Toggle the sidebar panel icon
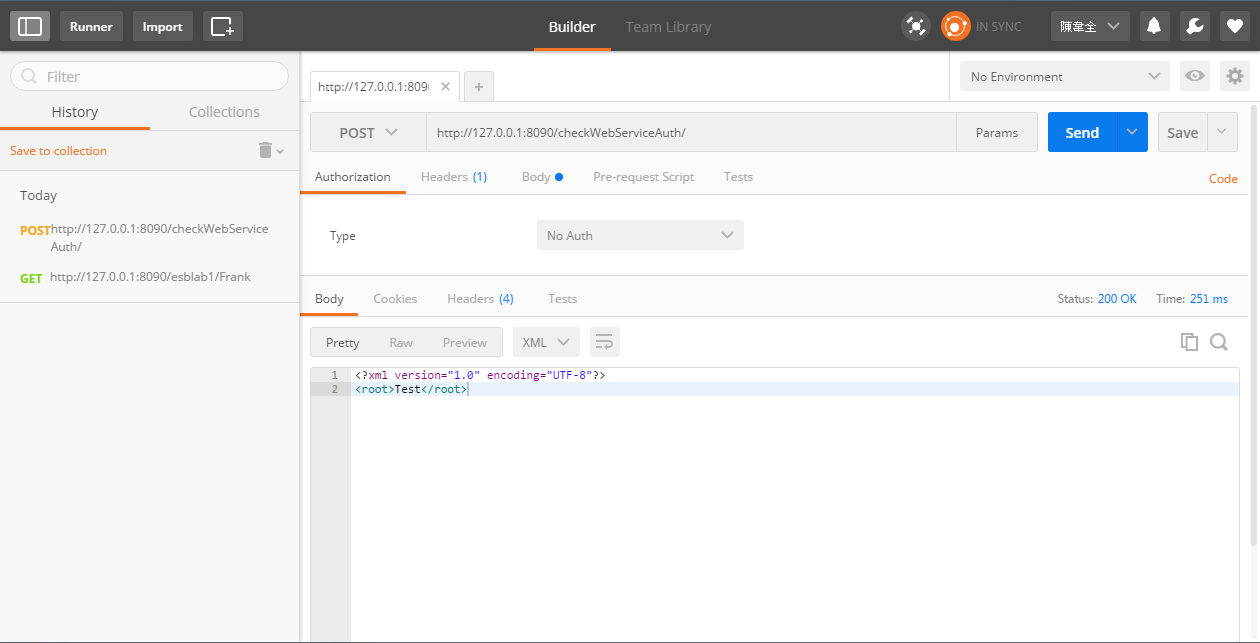The height and width of the screenshot is (643, 1260). [30, 26]
